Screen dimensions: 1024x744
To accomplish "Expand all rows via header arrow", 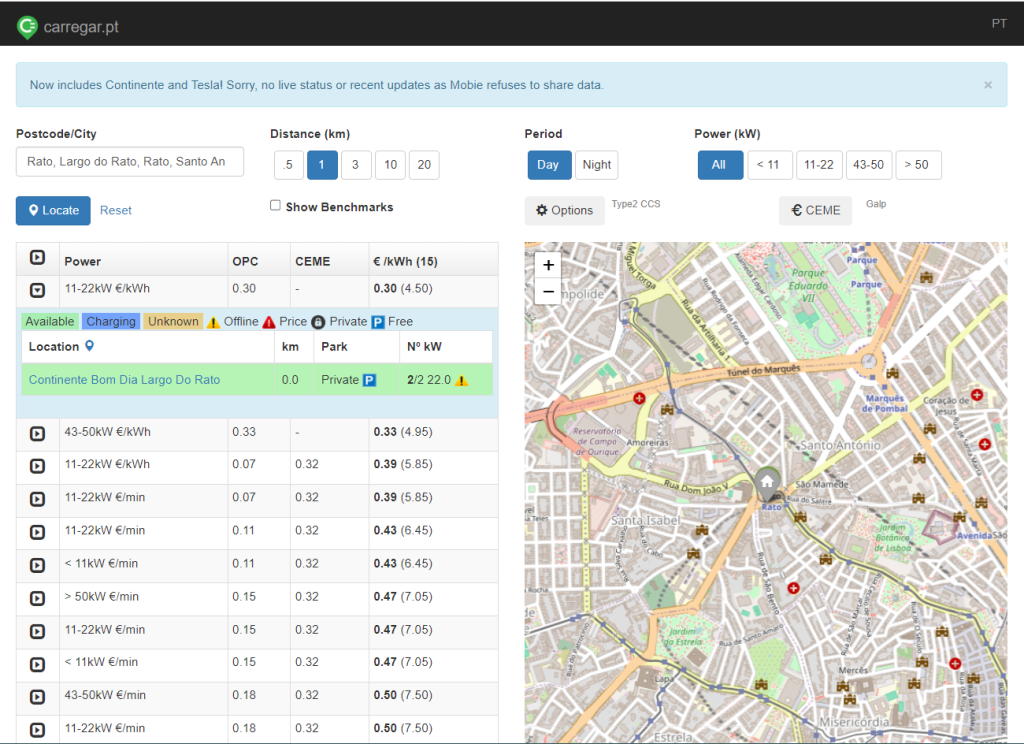I will click(x=37, y=257).
